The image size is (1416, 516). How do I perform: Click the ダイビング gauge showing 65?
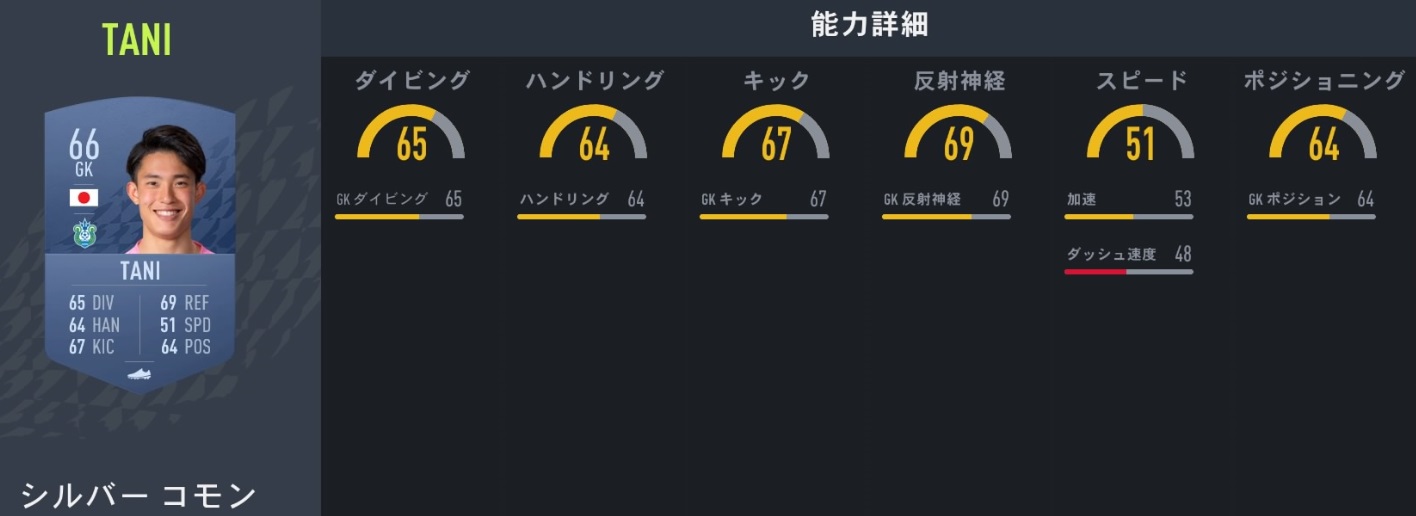[x=411, y=135]
